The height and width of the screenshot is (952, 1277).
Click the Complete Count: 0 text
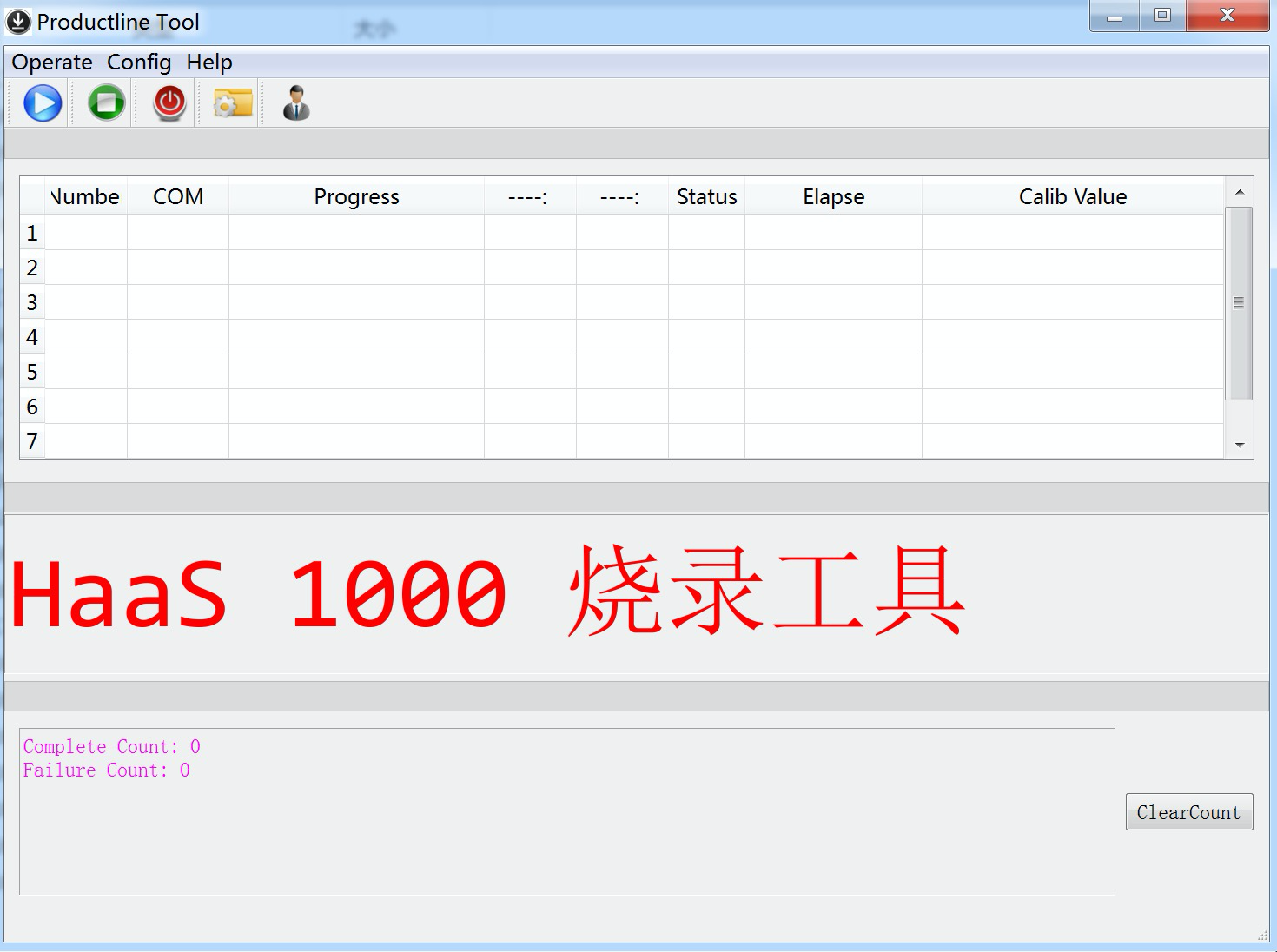[x=112, y=746]
